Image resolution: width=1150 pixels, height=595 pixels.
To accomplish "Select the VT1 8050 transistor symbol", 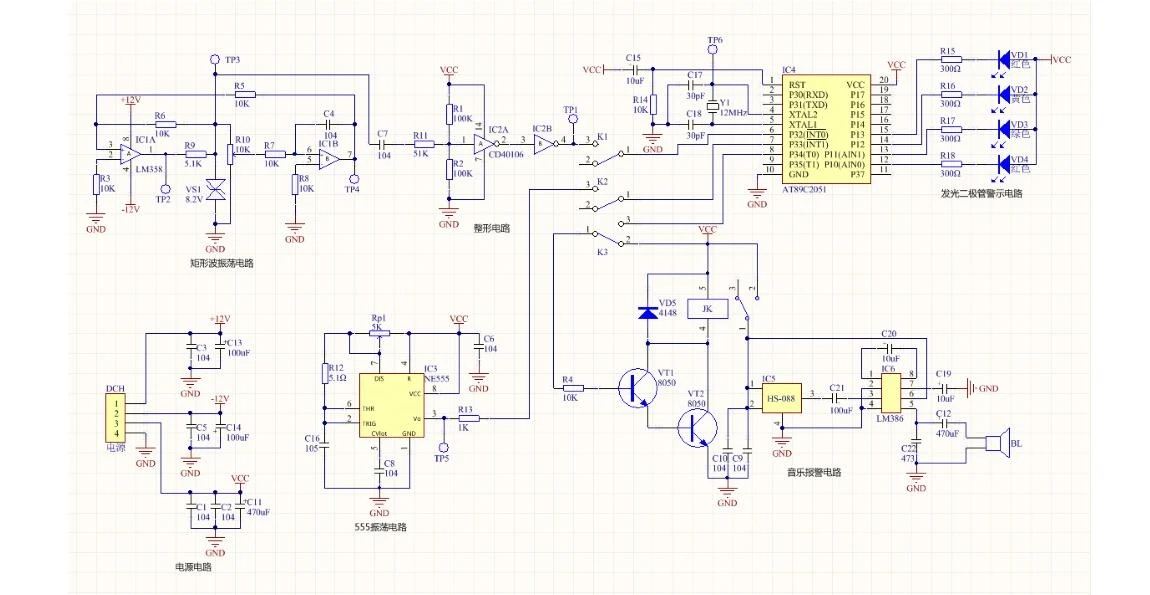I will (637, 388).
